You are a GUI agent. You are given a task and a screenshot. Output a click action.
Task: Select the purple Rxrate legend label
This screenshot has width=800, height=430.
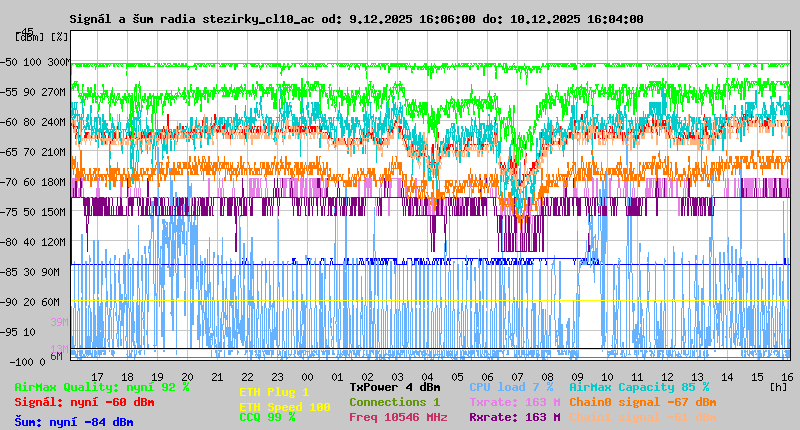tap(514, 418)
